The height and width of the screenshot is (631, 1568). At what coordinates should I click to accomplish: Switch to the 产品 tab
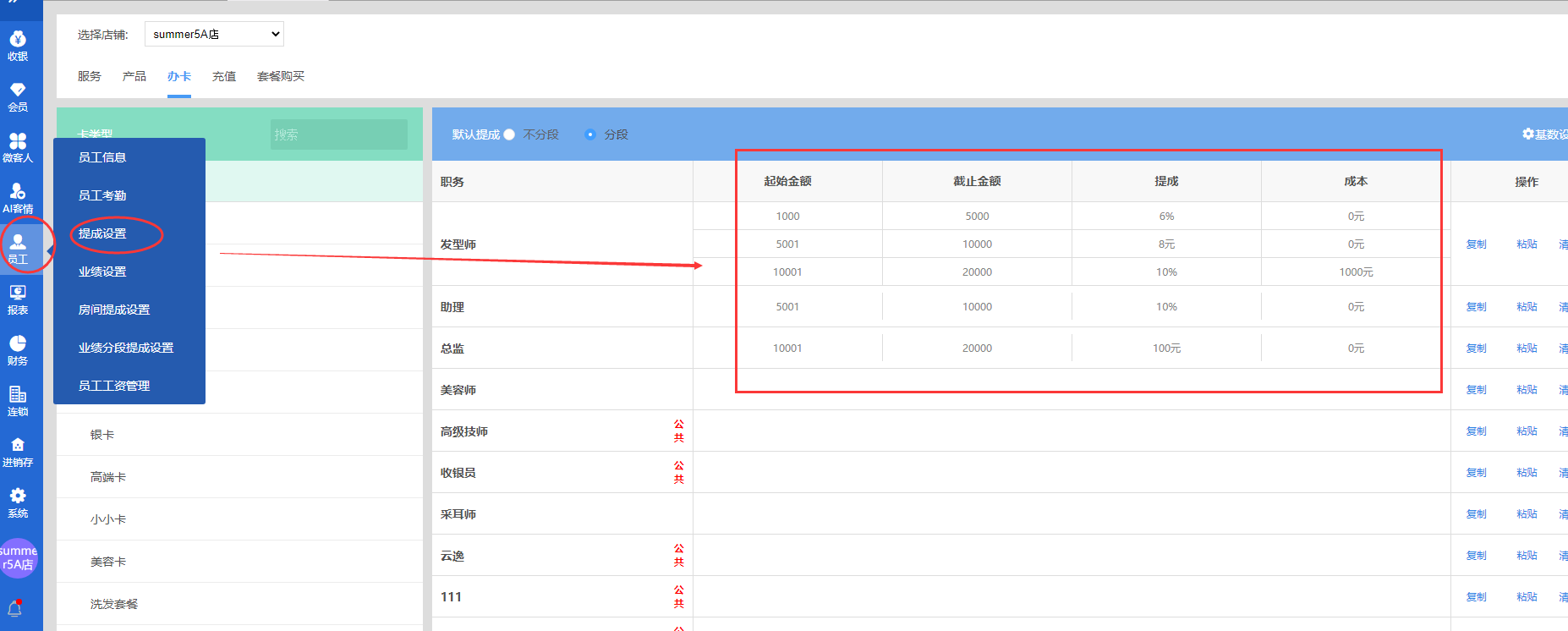[134, 76]
